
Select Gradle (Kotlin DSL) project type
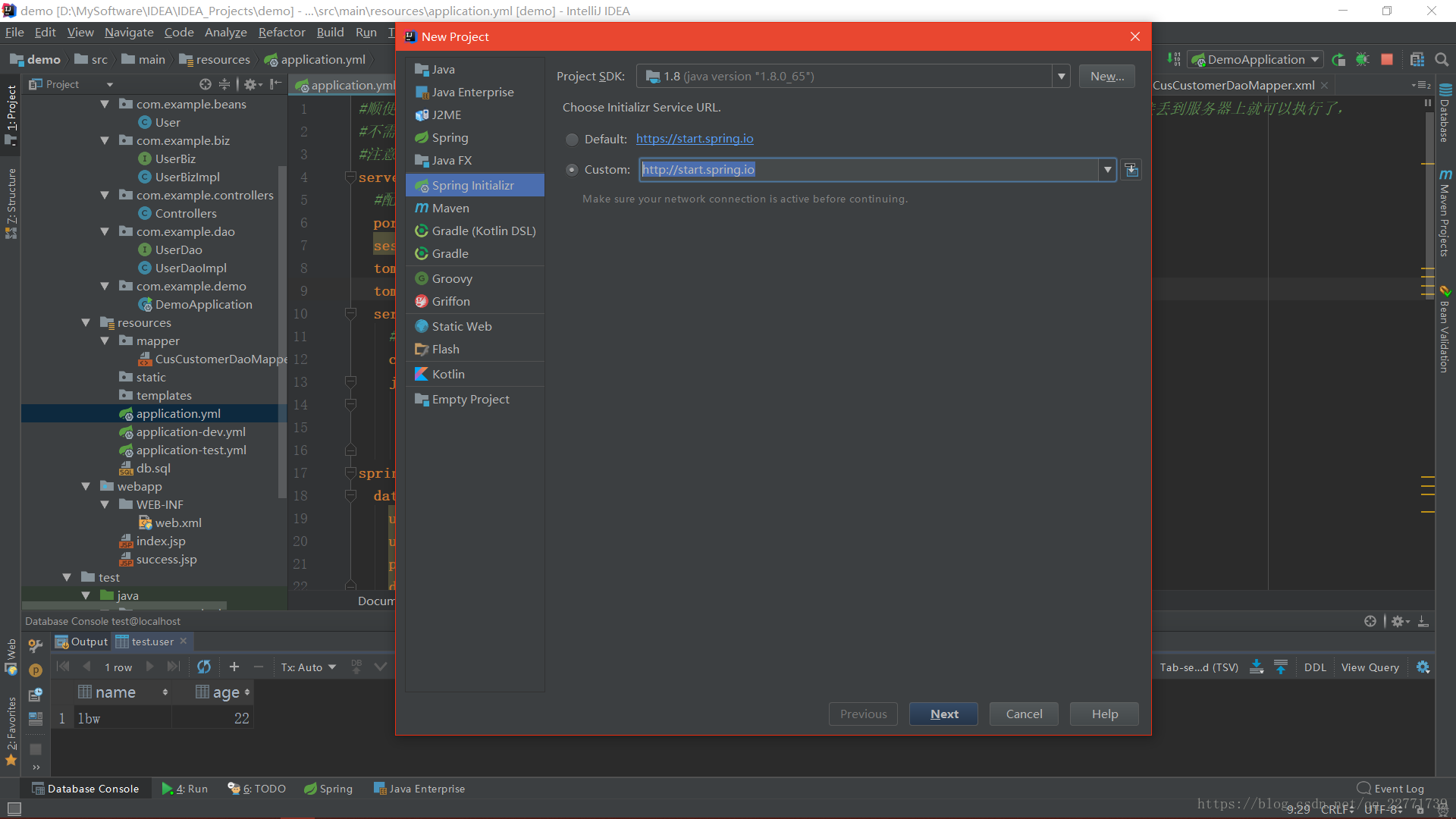(x=475, y=231)
